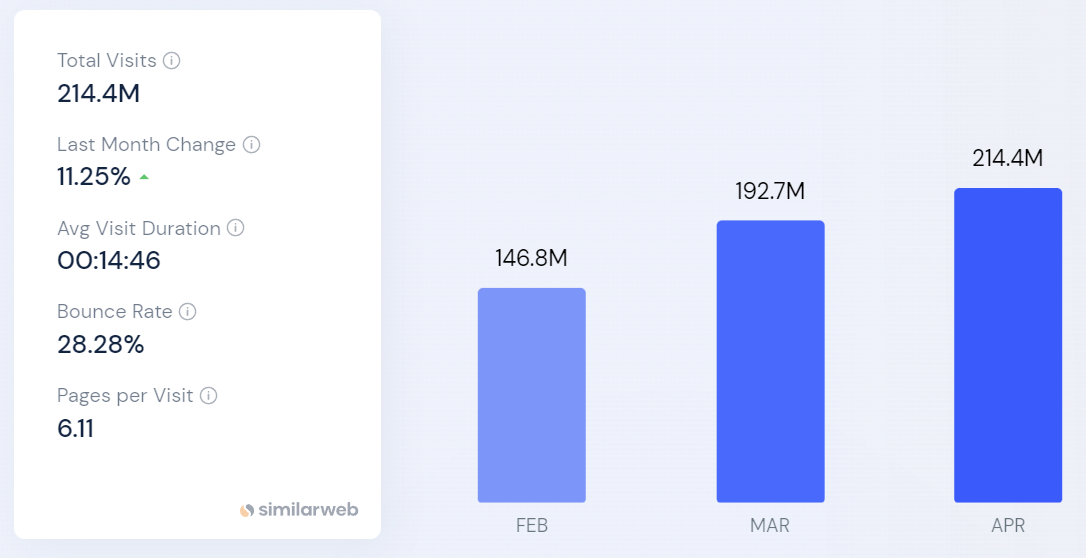This screenshot has width=1086, height=558.
Task: Click the Similarweb logo
Action: [x=299, y=510]
